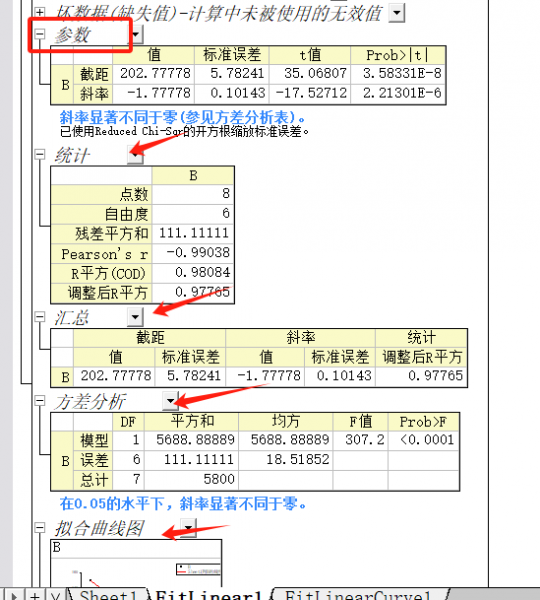The height and width of the screenshot is (600, 540).
Task: Click the 点数 value 8
Action: [193, 194]
